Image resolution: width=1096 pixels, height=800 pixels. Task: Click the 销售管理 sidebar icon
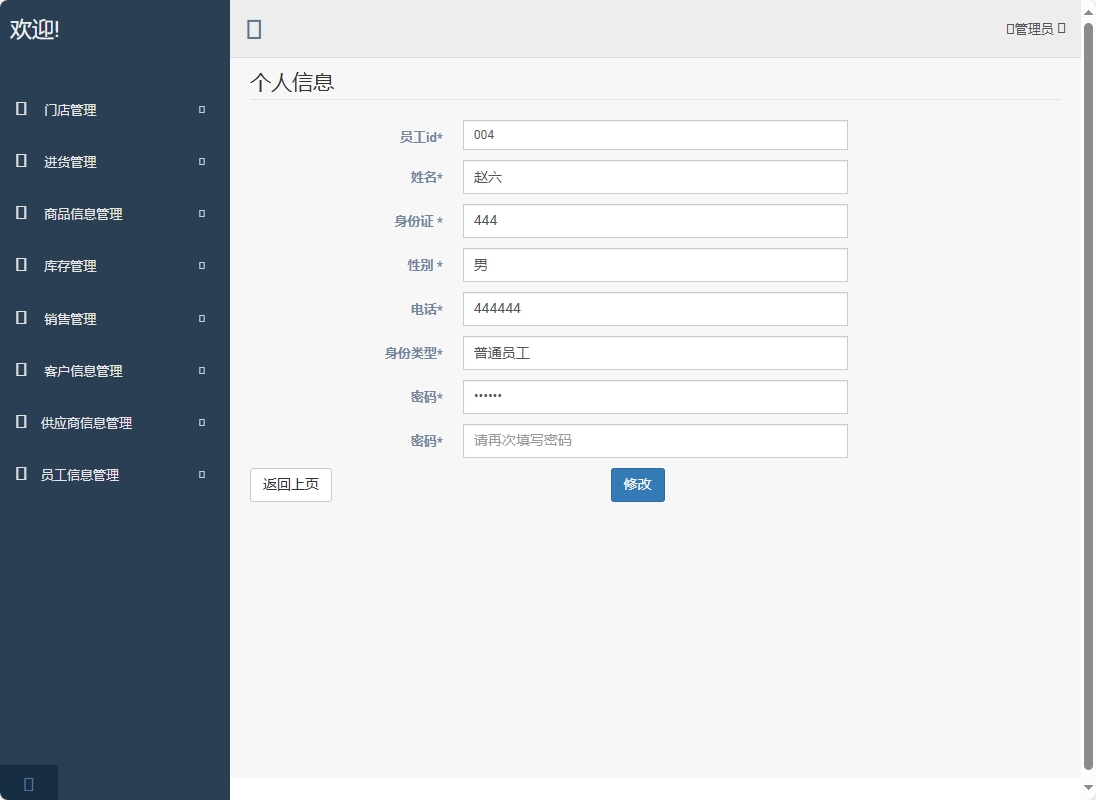coord(20,318)
